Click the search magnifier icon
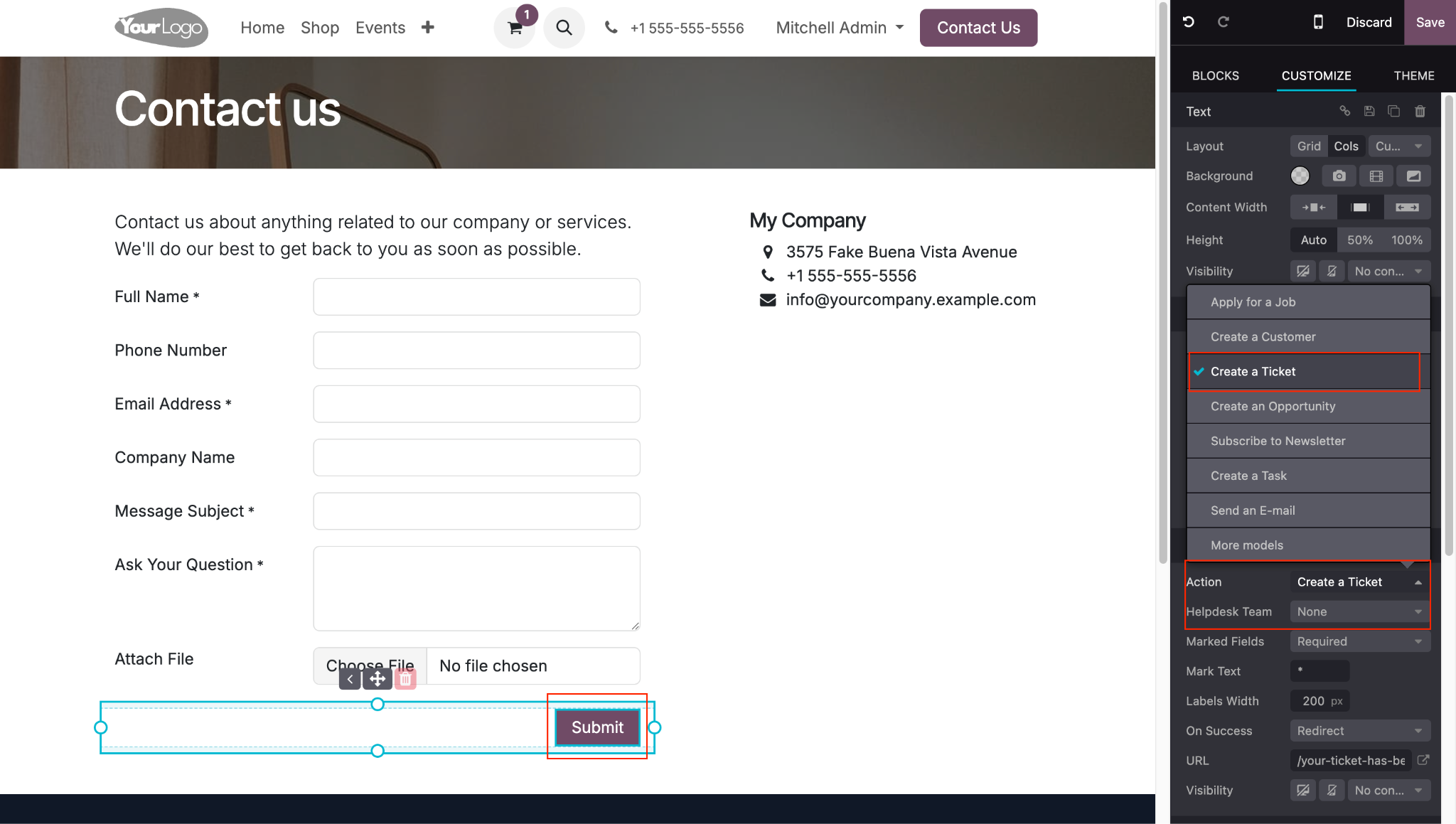1456x824 pixels. click(x=564, y=28)
